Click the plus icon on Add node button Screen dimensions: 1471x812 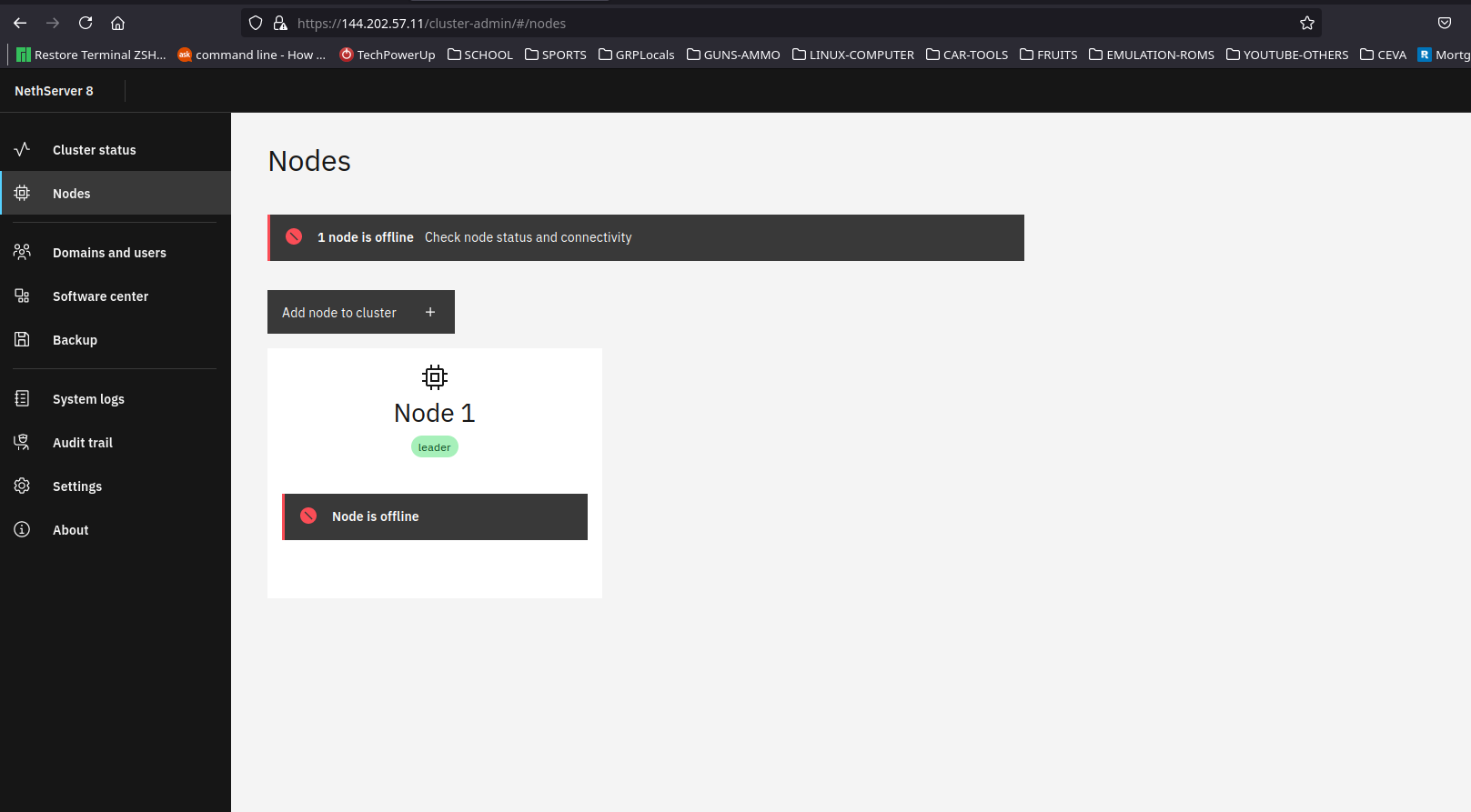click(x=430, y=312)
